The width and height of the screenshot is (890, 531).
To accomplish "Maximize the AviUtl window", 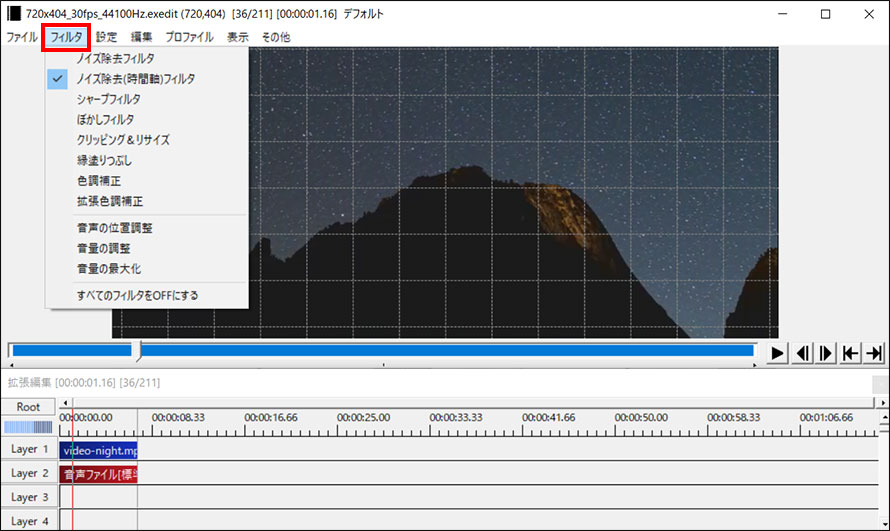I will coord(826,14).
